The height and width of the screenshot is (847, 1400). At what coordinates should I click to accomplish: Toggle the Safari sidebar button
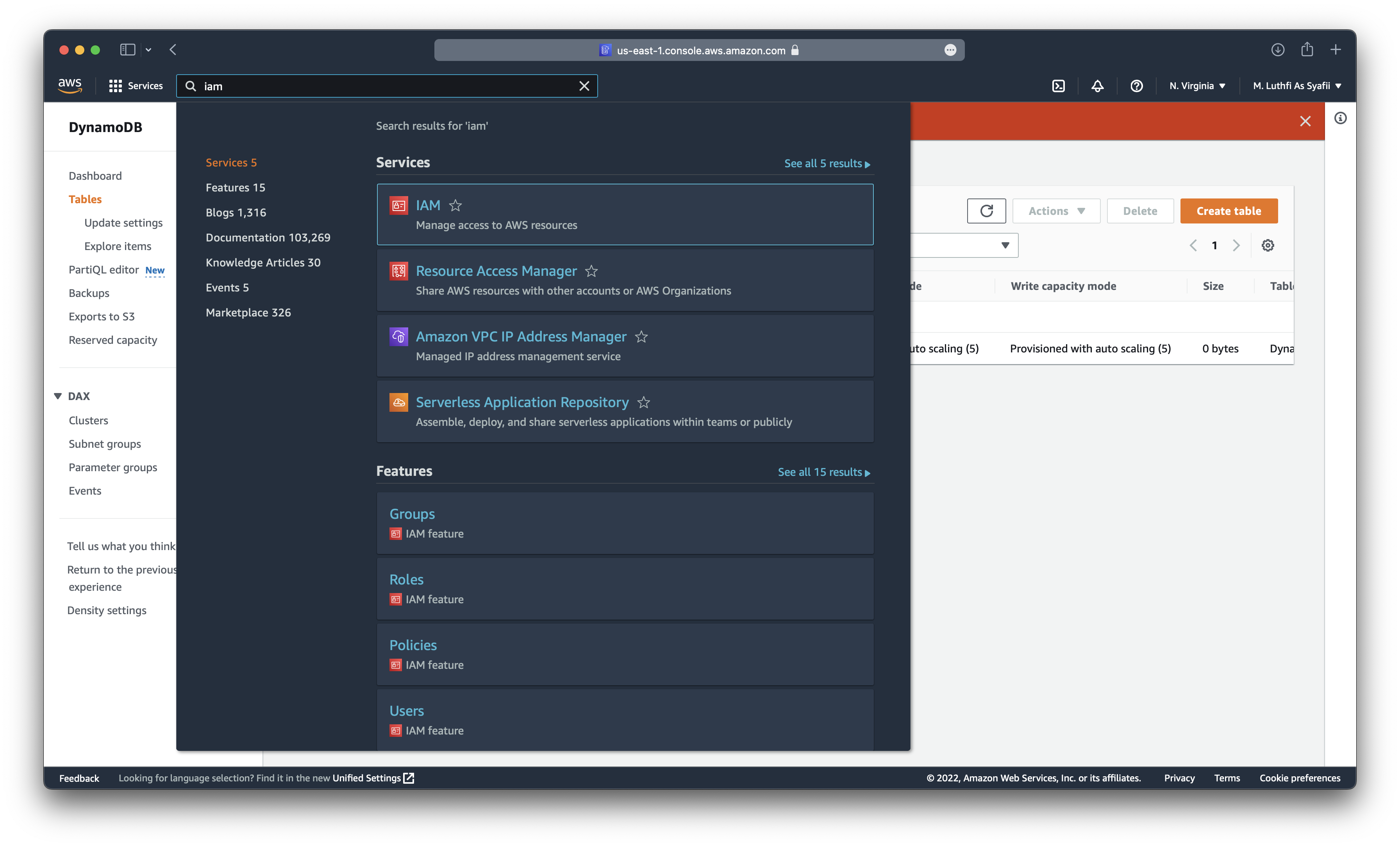[x=127, y=50]
